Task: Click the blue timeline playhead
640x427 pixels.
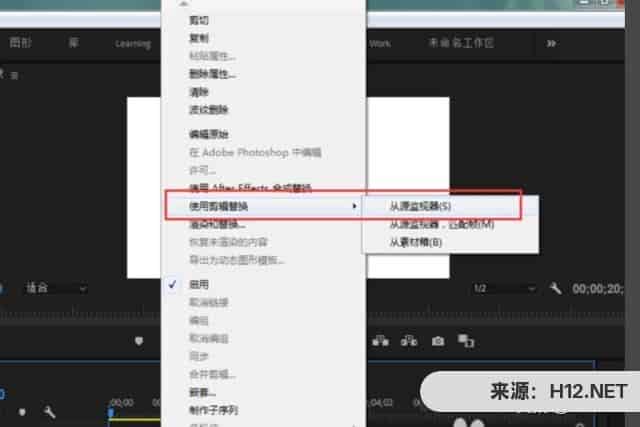Action: point(111,412)
